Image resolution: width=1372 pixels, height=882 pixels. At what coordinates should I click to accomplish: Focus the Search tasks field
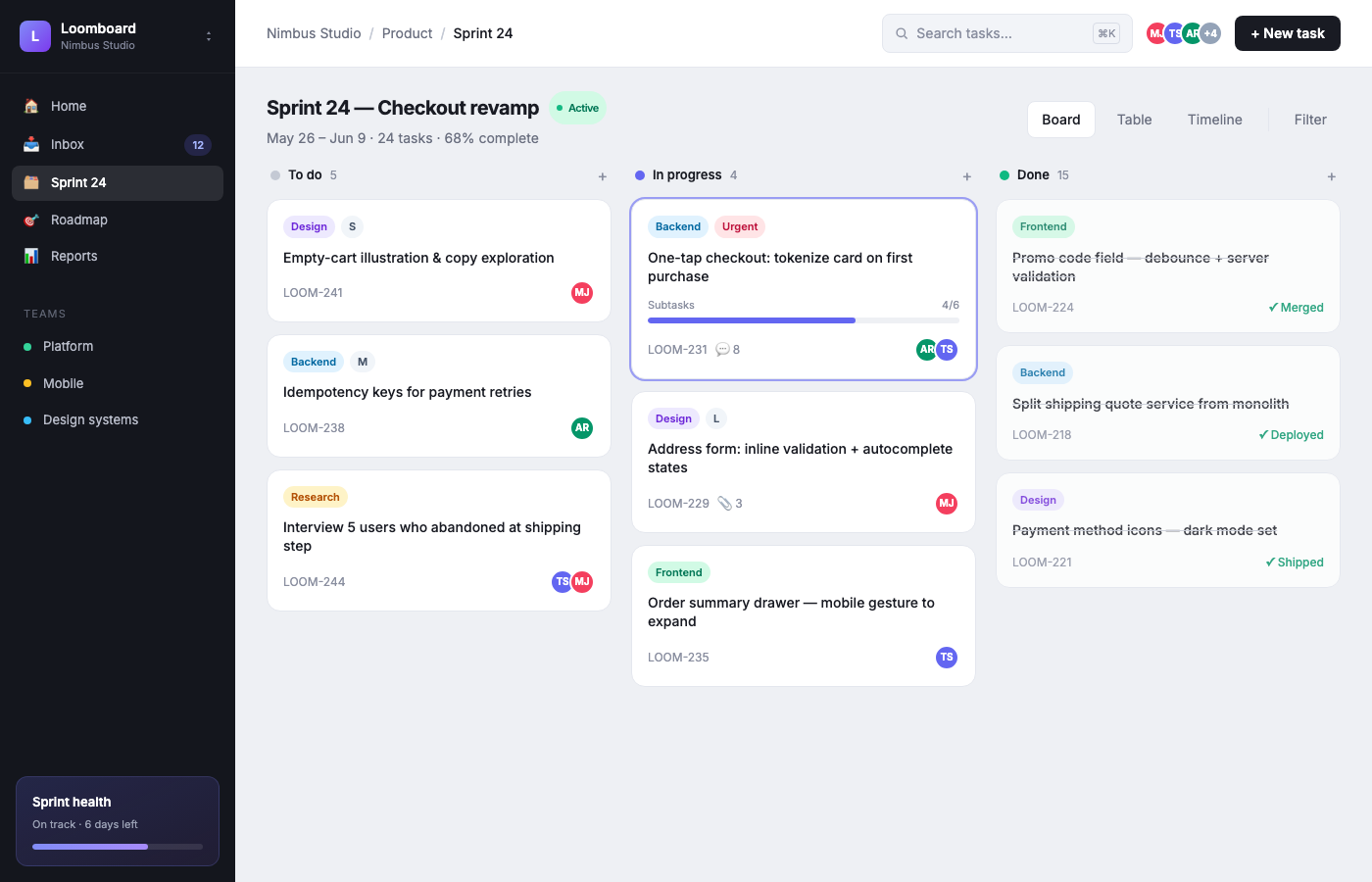1007,33
